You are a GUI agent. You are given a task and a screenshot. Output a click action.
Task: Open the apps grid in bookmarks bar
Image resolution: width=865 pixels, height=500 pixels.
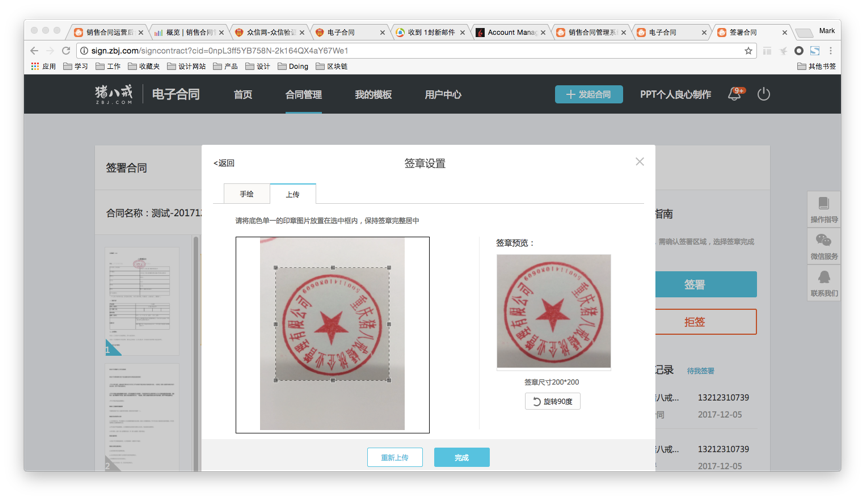[35, 66]
